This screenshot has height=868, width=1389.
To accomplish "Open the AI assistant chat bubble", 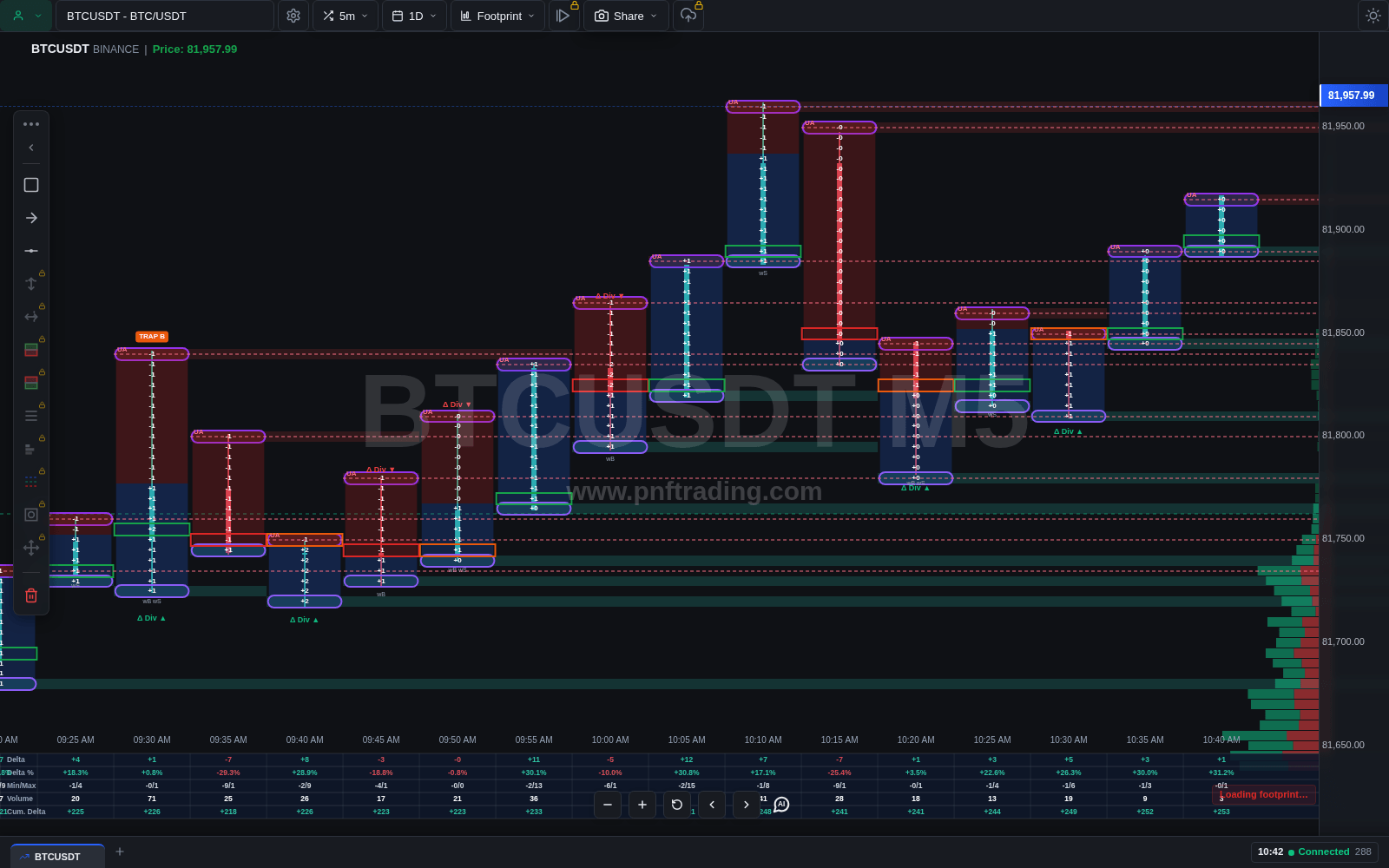I will click(781, 805).
